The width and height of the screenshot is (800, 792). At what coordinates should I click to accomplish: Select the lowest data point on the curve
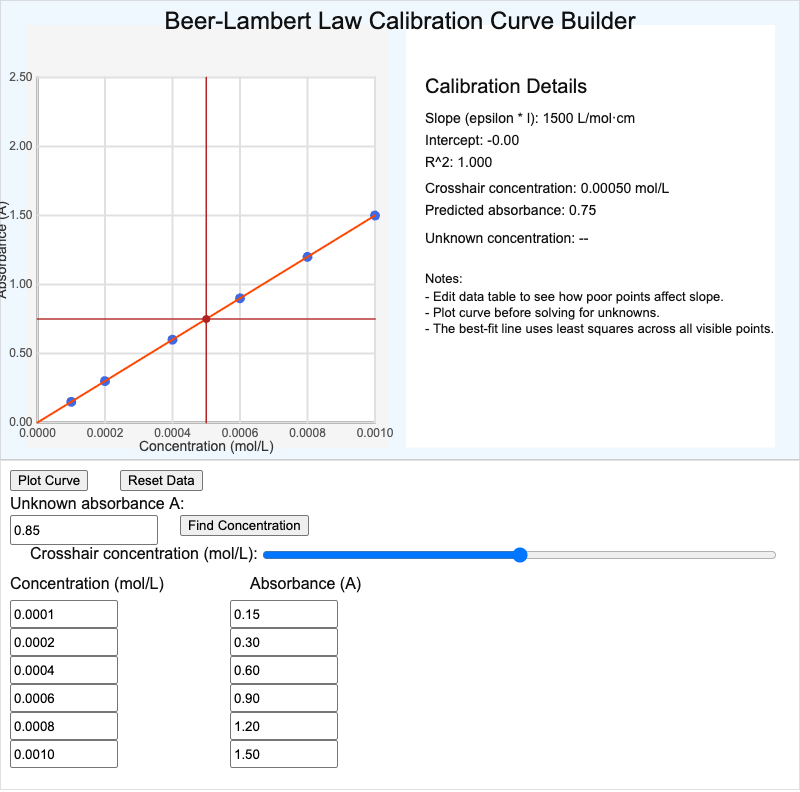point(72,401)
